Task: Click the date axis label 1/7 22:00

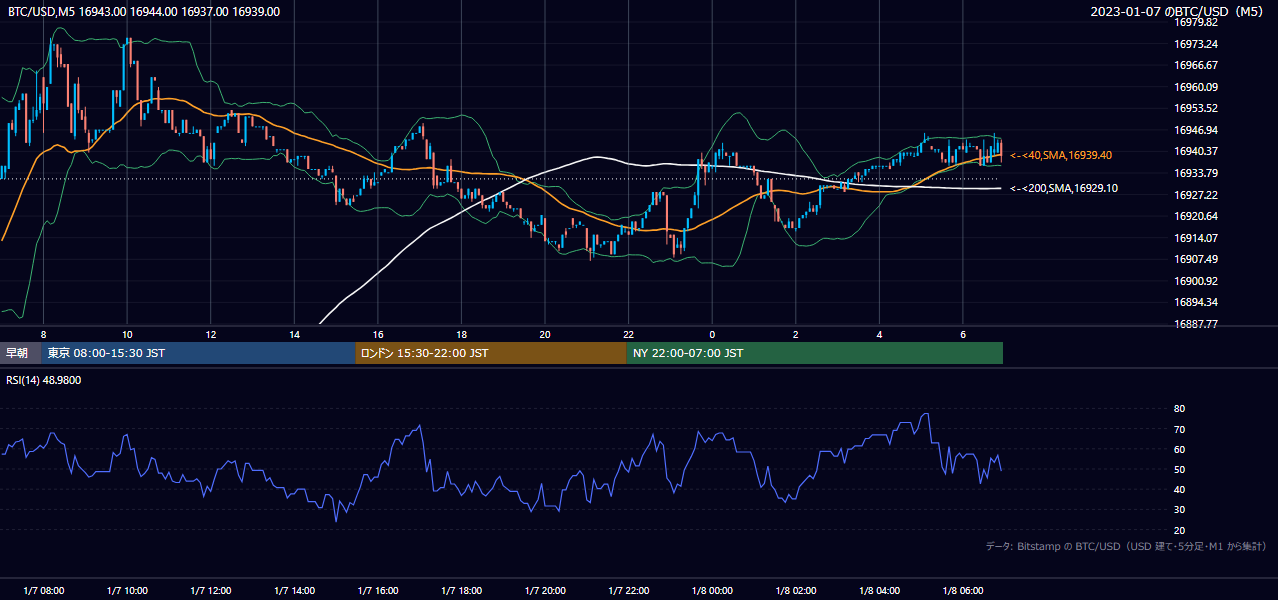Action: coord(628,590)
